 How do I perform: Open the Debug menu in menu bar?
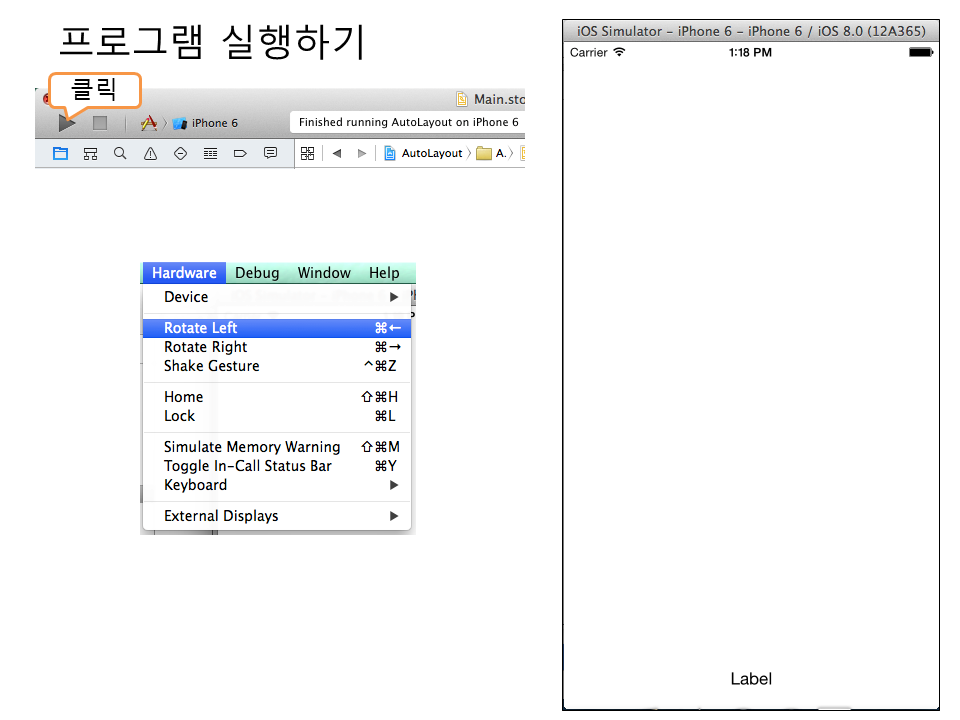coord(257,273)
